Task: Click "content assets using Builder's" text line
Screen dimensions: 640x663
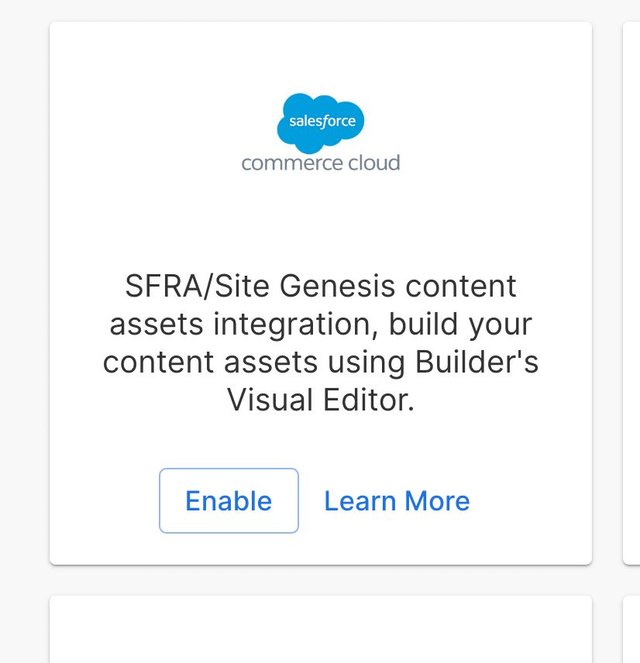Action: tap(320, 363)
